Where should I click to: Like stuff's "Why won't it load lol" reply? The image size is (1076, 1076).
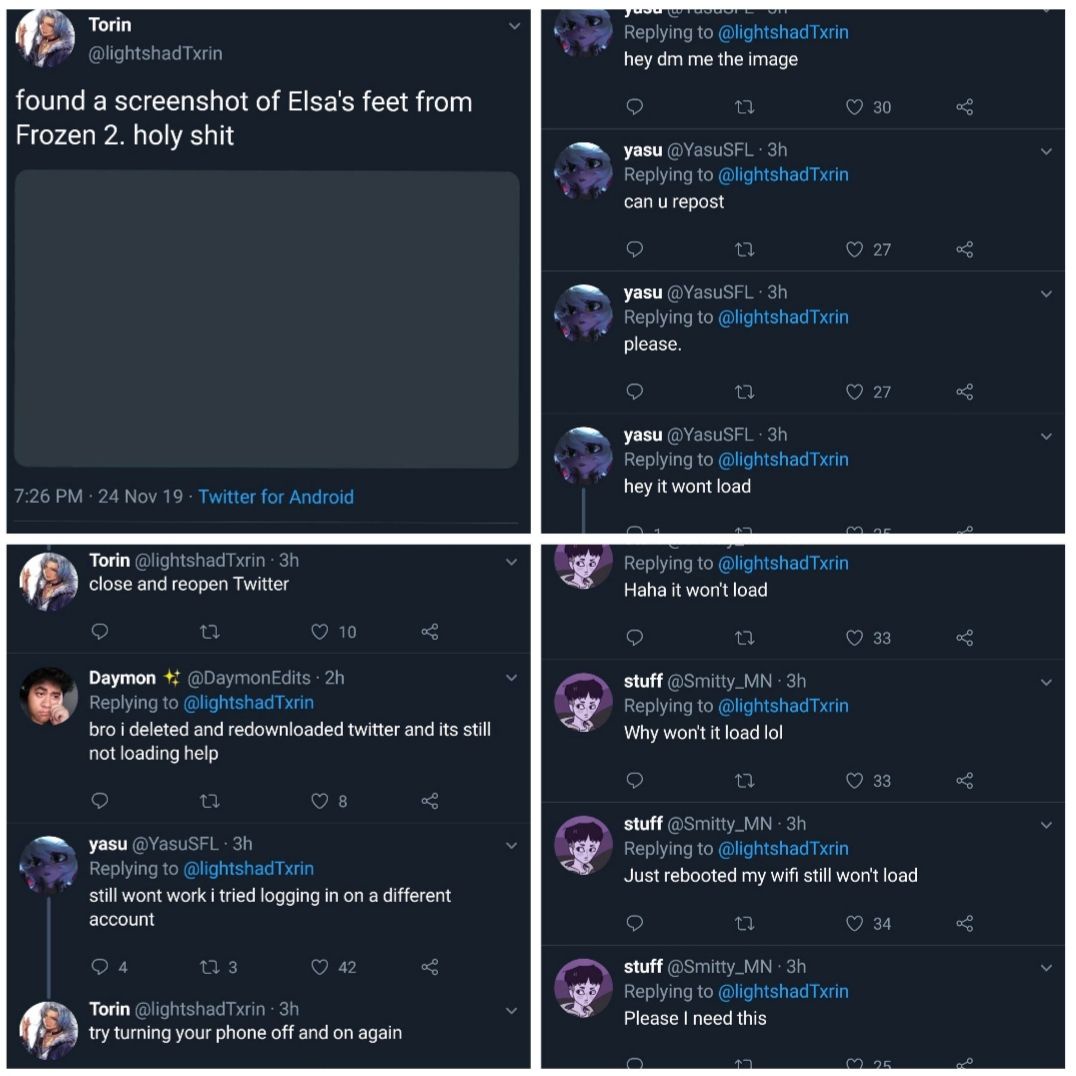pos(854,781)
